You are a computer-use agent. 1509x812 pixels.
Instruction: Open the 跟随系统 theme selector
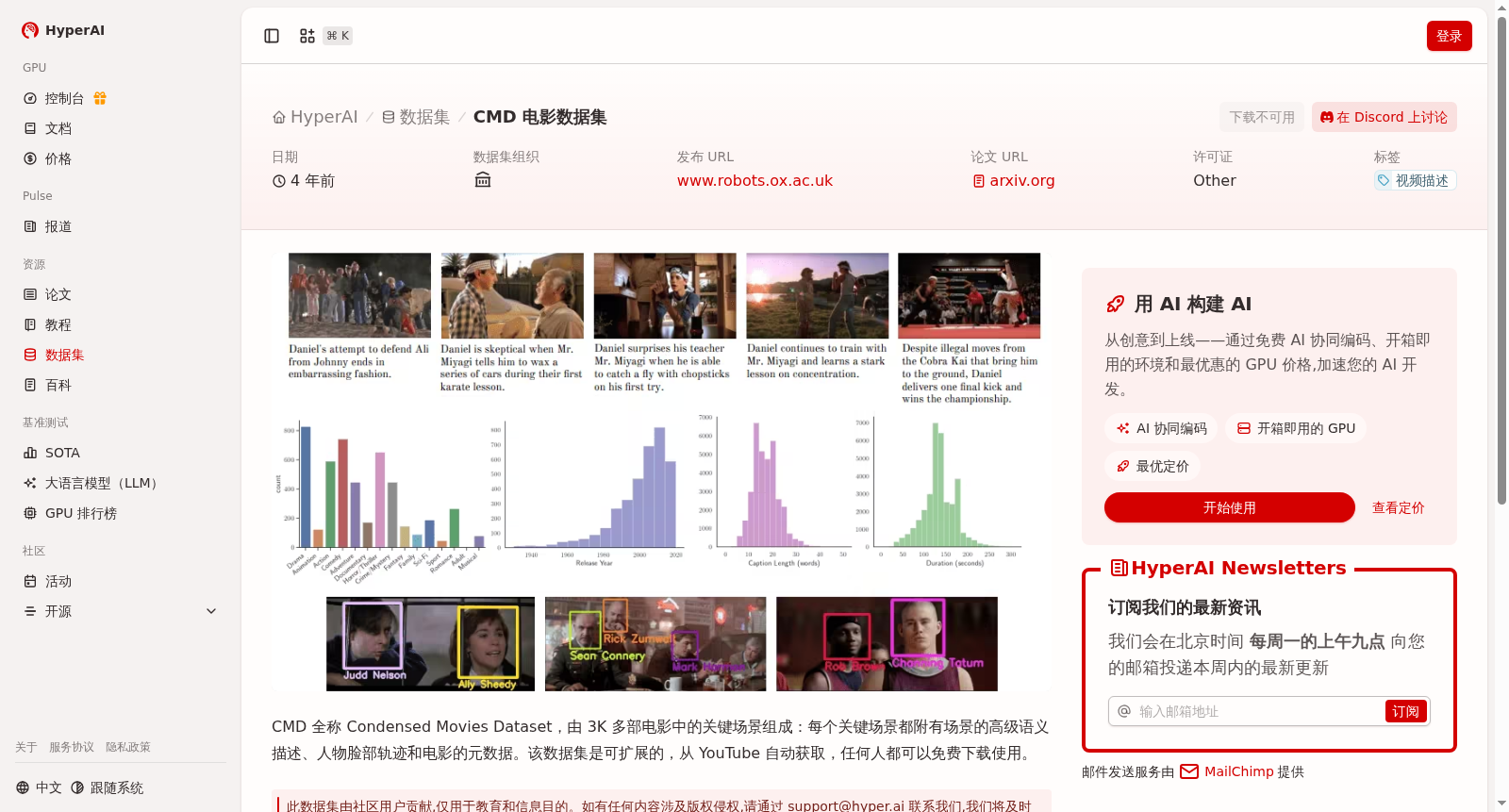point(107,787)
